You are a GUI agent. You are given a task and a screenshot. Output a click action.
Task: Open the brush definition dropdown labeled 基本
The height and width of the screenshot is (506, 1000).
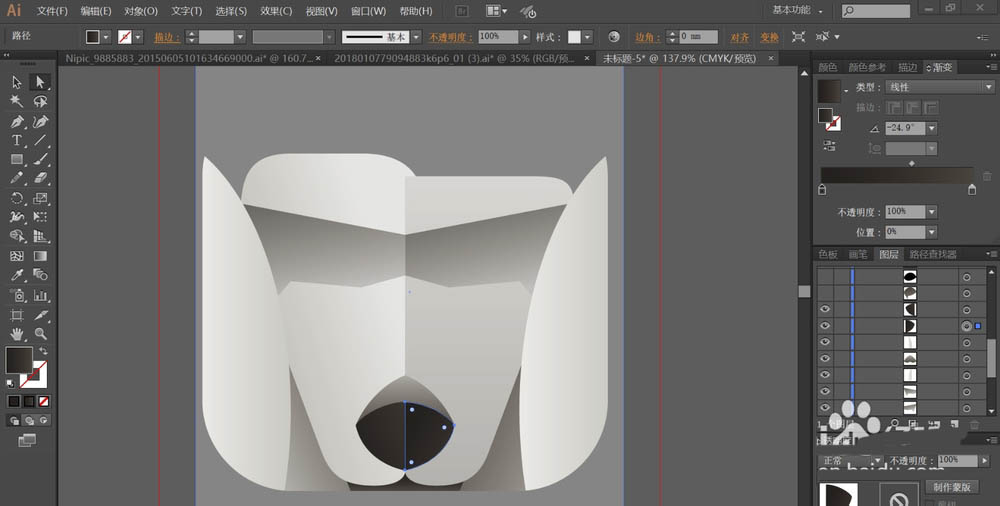(416, 37)
